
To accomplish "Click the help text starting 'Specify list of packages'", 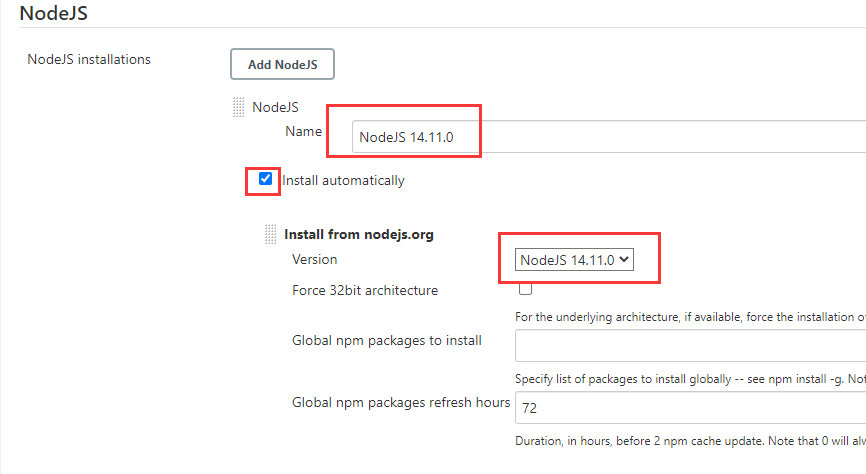I will [x=690, y=378].
